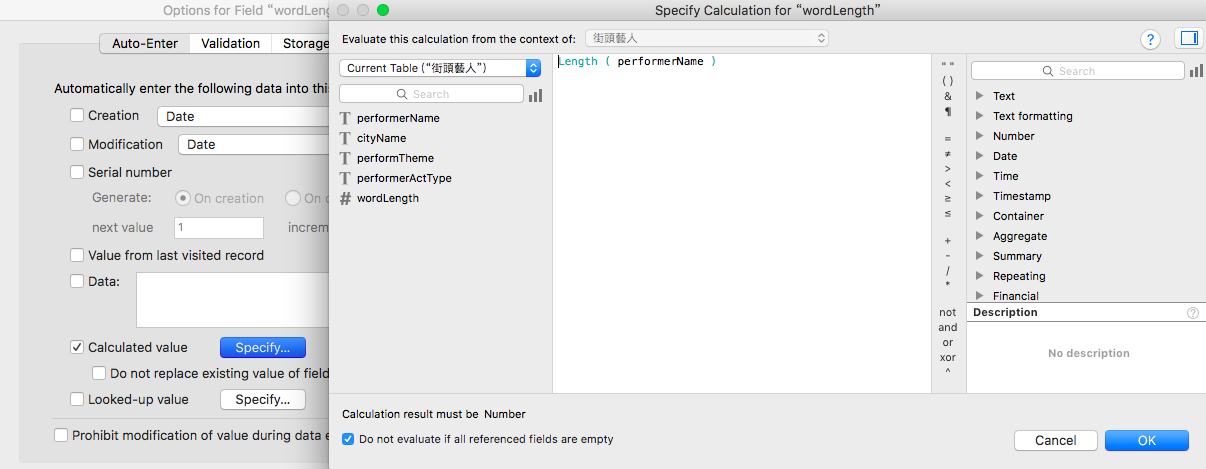Insert equals operator
Screen dimensions: 1206x469
click(948, 139)
